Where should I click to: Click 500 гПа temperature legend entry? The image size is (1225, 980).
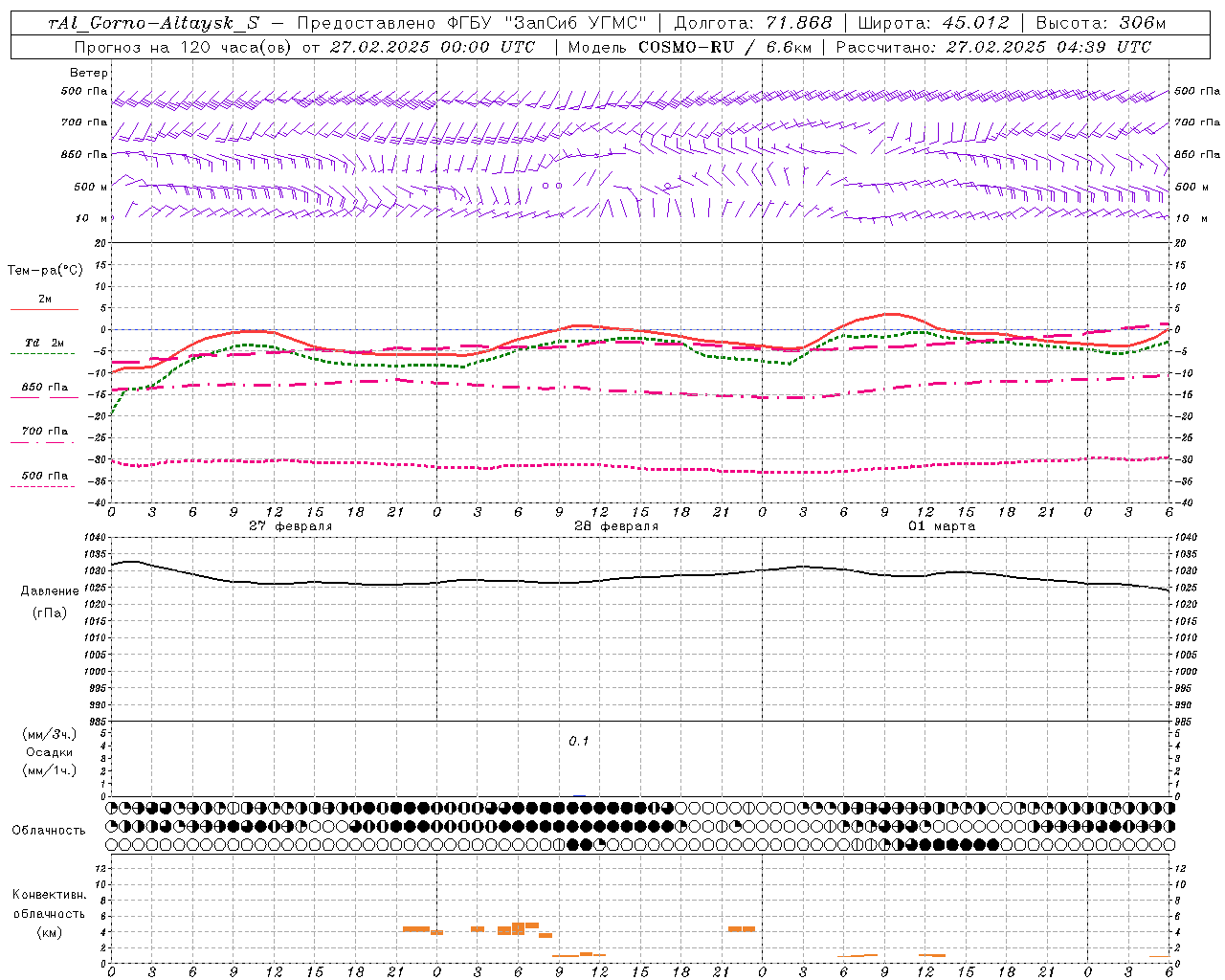click(45, 476)
